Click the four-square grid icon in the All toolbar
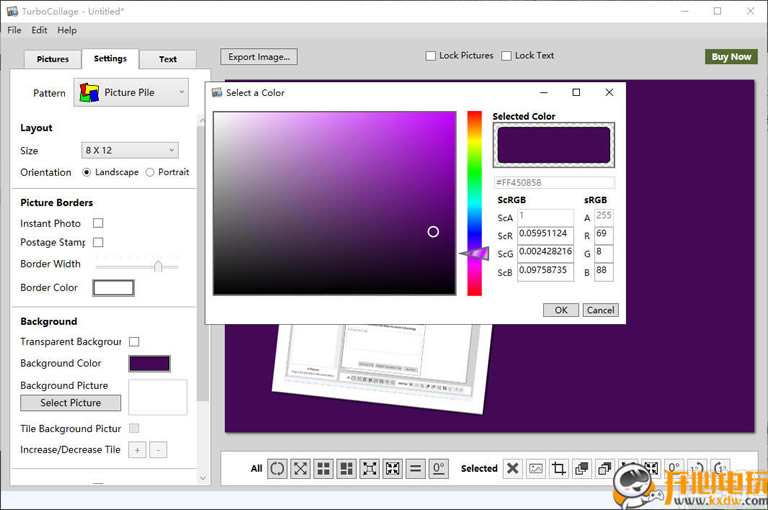Viewport: 768px width, 510px height. pyautogui.click(x=323, y=468)
